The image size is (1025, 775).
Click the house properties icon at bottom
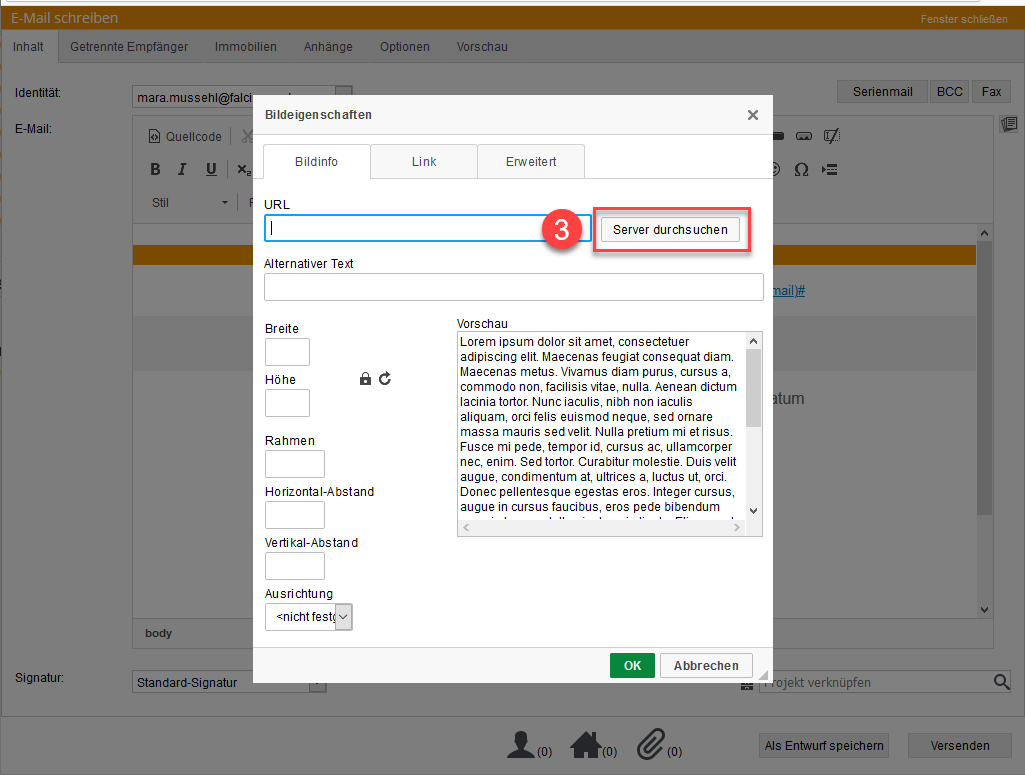[x=585, y=744]
